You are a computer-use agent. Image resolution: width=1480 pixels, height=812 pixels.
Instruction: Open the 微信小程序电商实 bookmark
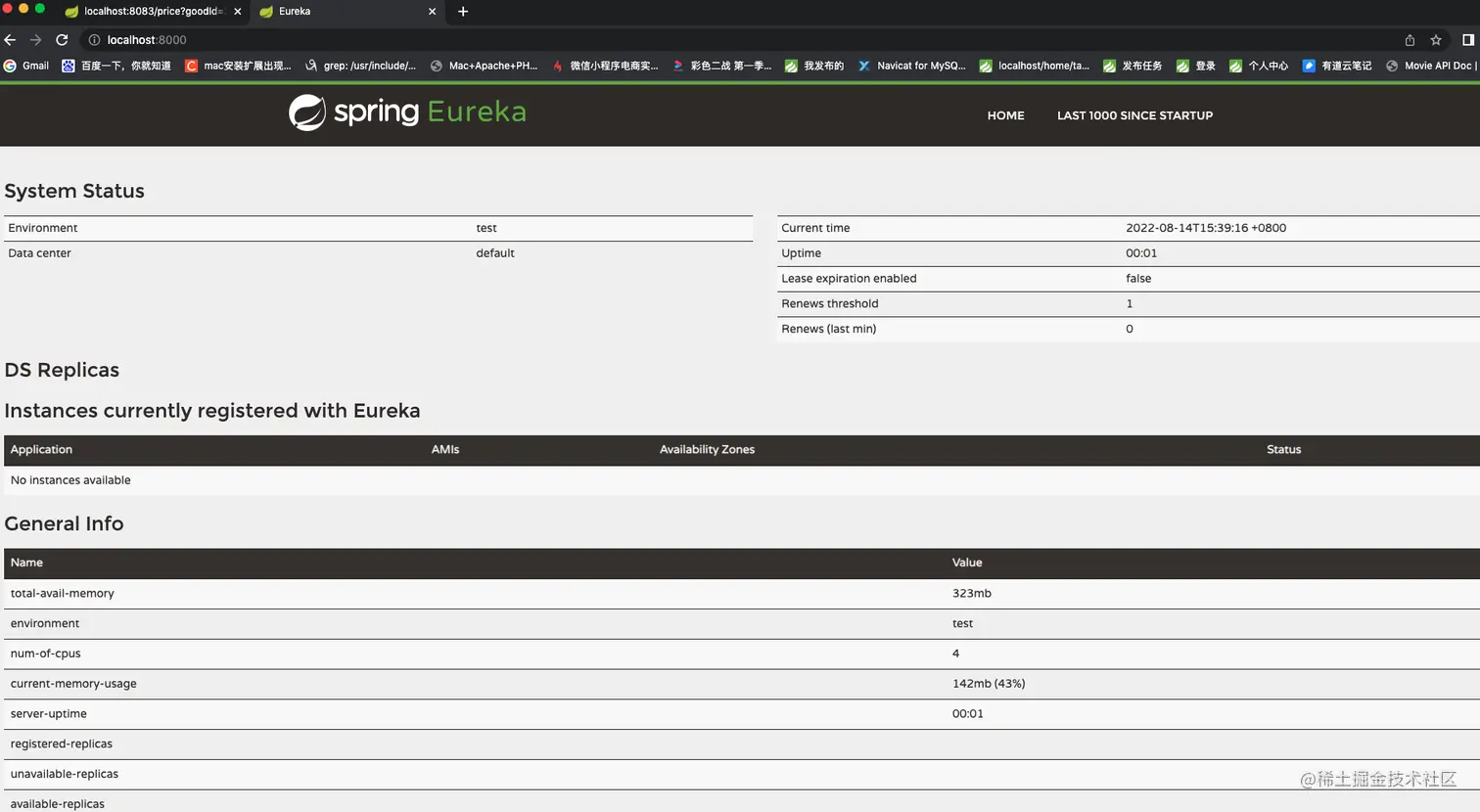pyautogui.click(x=605, y=66)
